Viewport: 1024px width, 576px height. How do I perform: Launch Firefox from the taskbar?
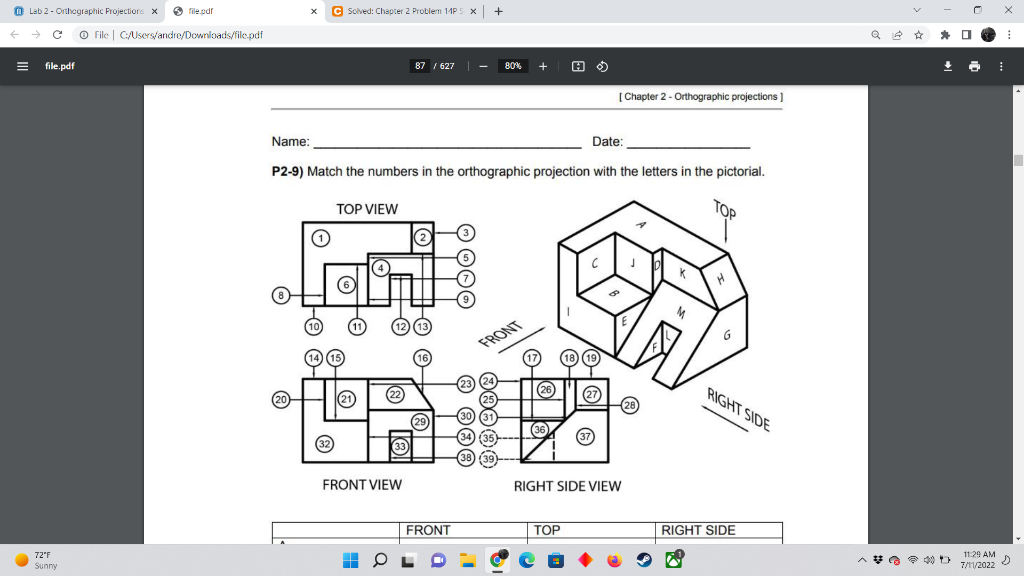pyautogui.click(x=613, y=562)
